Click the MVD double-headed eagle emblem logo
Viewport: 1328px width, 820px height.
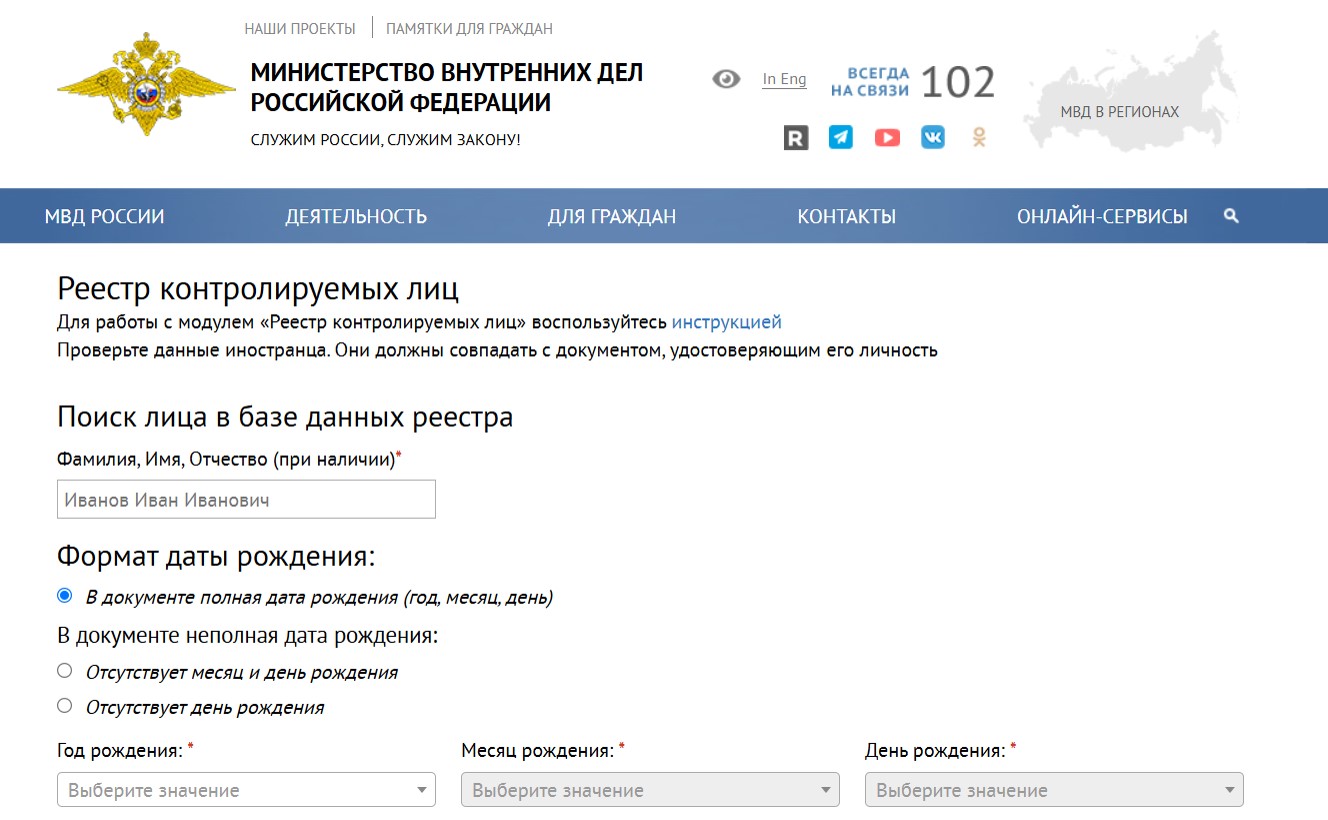click(146, 84)
